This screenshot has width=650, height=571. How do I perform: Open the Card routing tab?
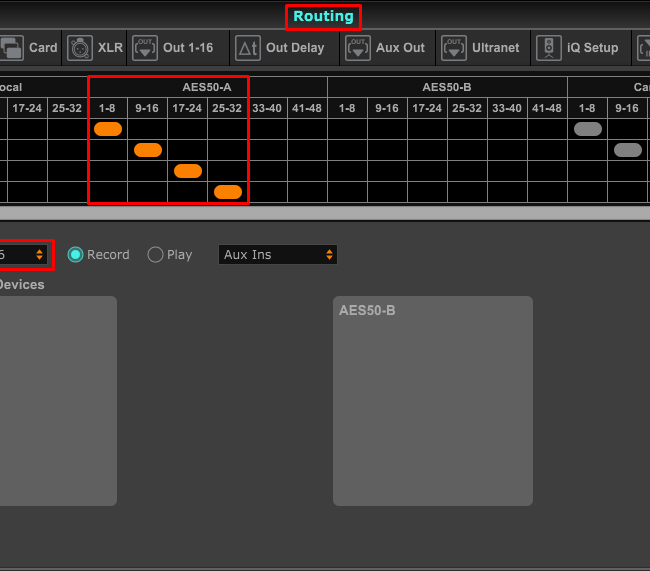coord(30,48)
